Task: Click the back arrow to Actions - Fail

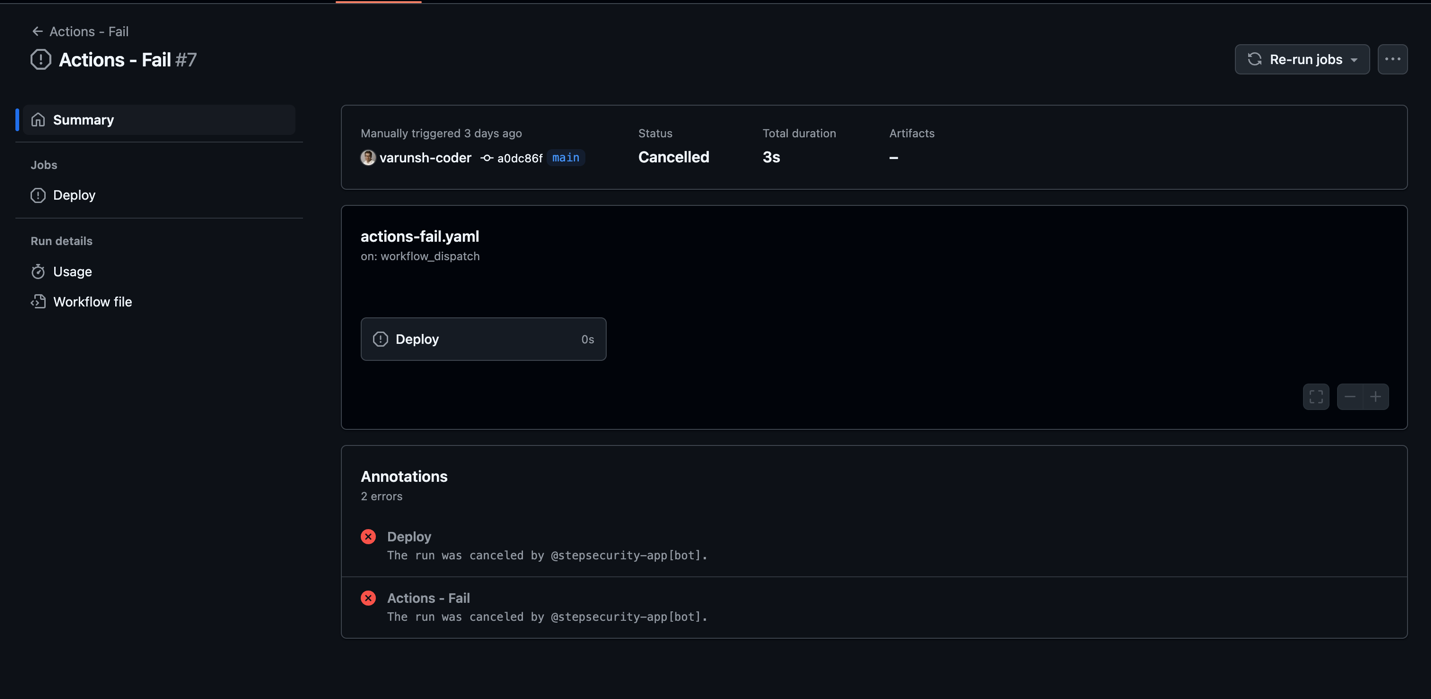Action: tap(37, 31)
